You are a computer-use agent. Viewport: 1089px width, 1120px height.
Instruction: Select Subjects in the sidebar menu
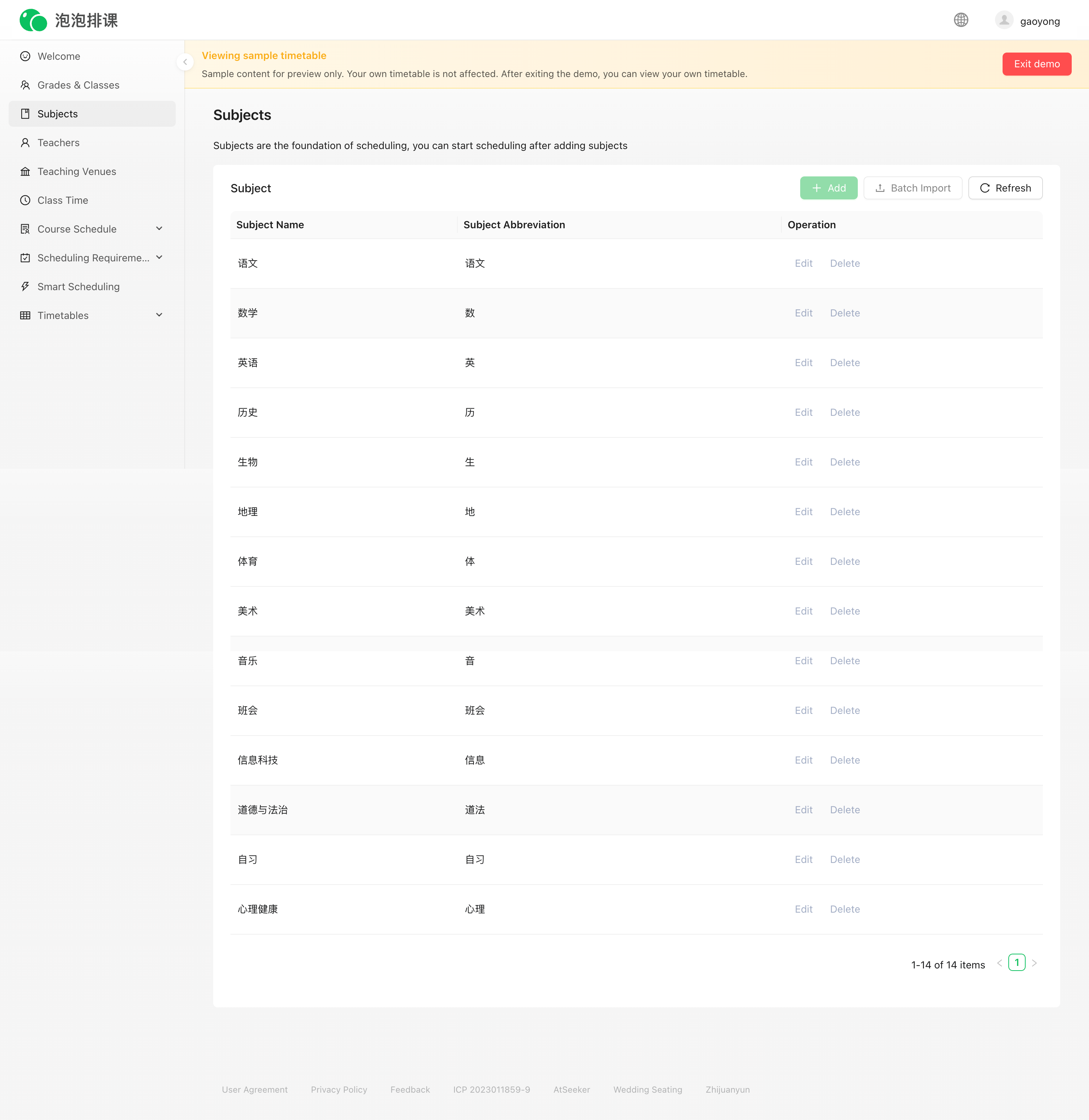pyautogui.click(x=57, y=113)
